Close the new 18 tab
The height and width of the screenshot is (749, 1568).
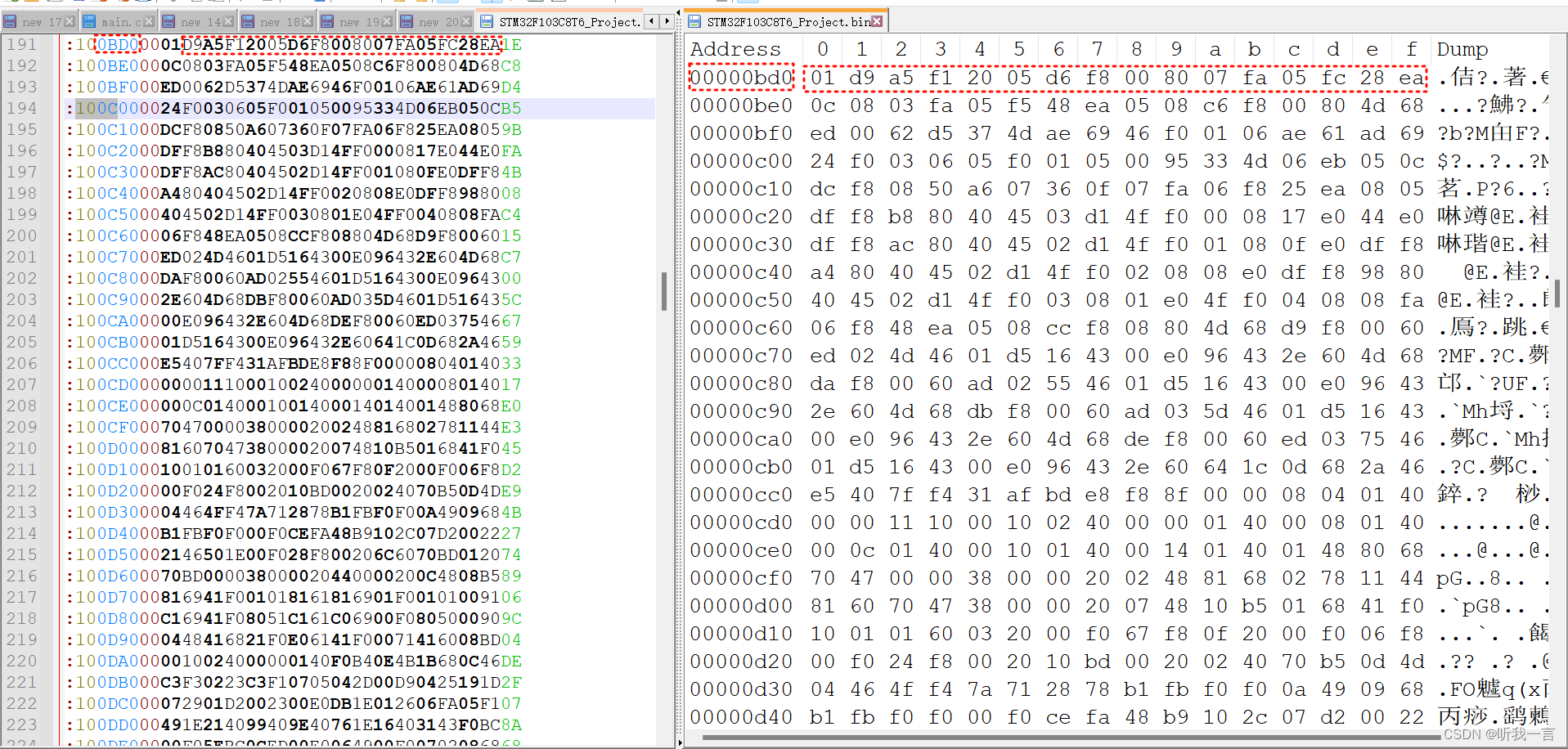pyautogui.click(x=308, y=21)
